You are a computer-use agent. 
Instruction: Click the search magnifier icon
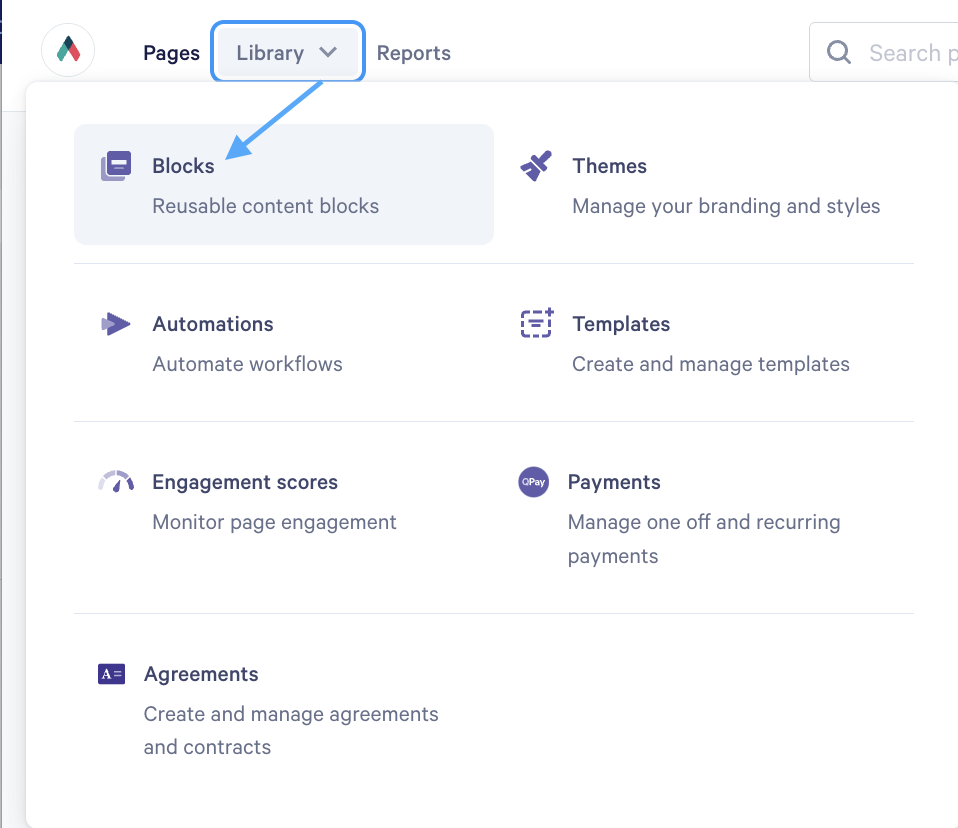839,53
